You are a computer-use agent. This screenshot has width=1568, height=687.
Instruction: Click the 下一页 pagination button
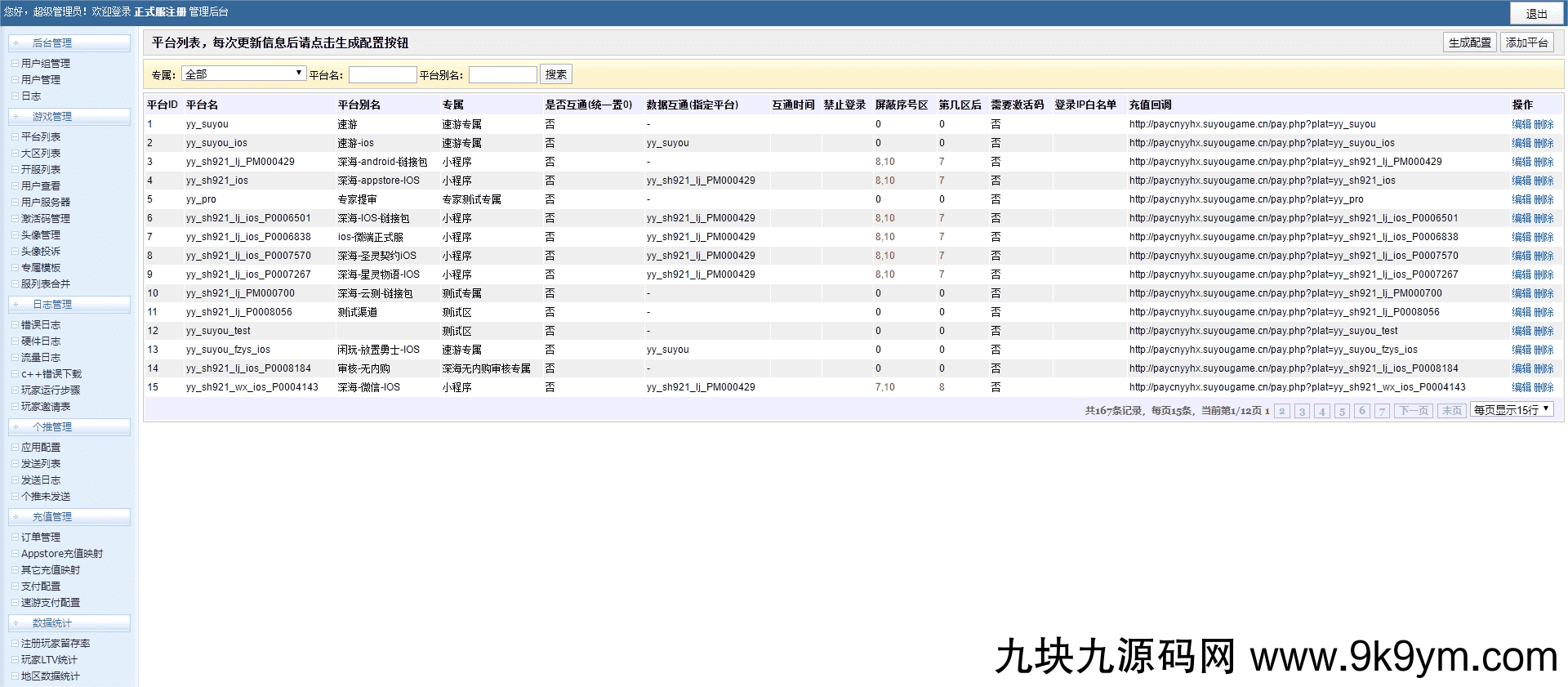(1414, 411)
